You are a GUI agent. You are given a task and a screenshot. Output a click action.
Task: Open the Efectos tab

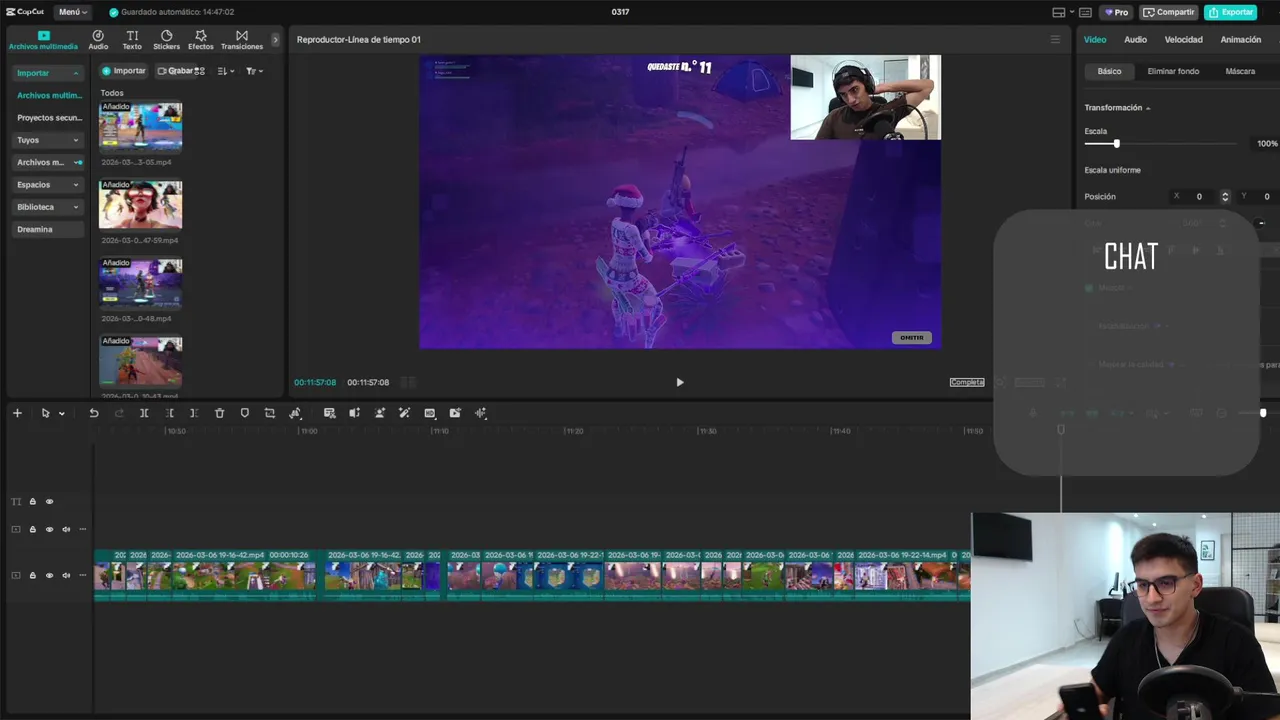(201, 40)
